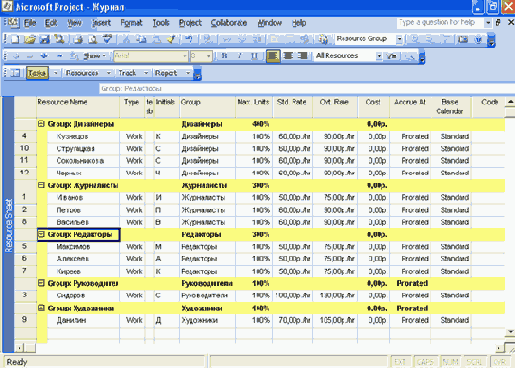
Task: Open the Resource Group dropdown
Action: point(399,39)
